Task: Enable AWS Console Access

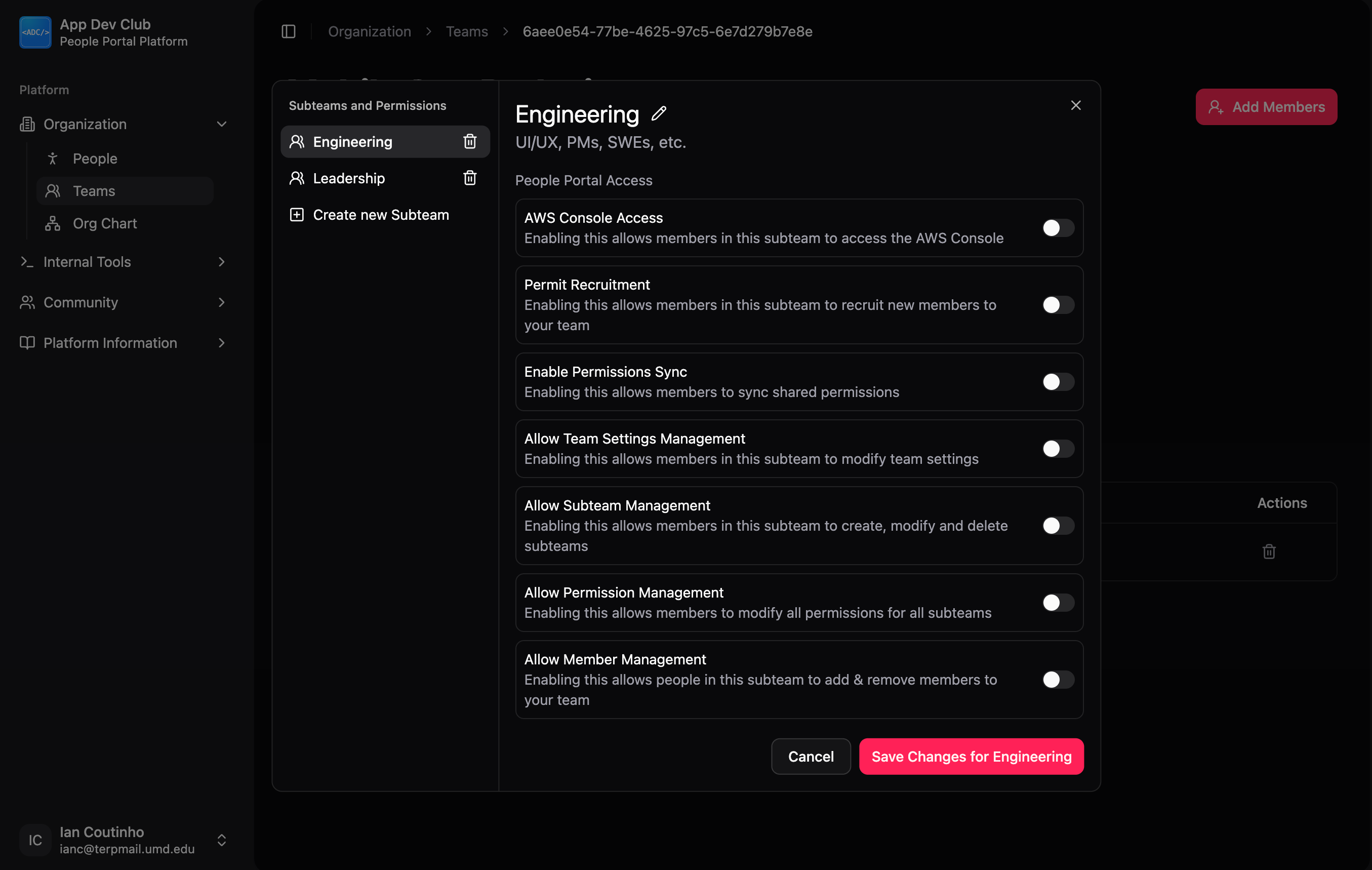Action: (x=1057, y=228)
